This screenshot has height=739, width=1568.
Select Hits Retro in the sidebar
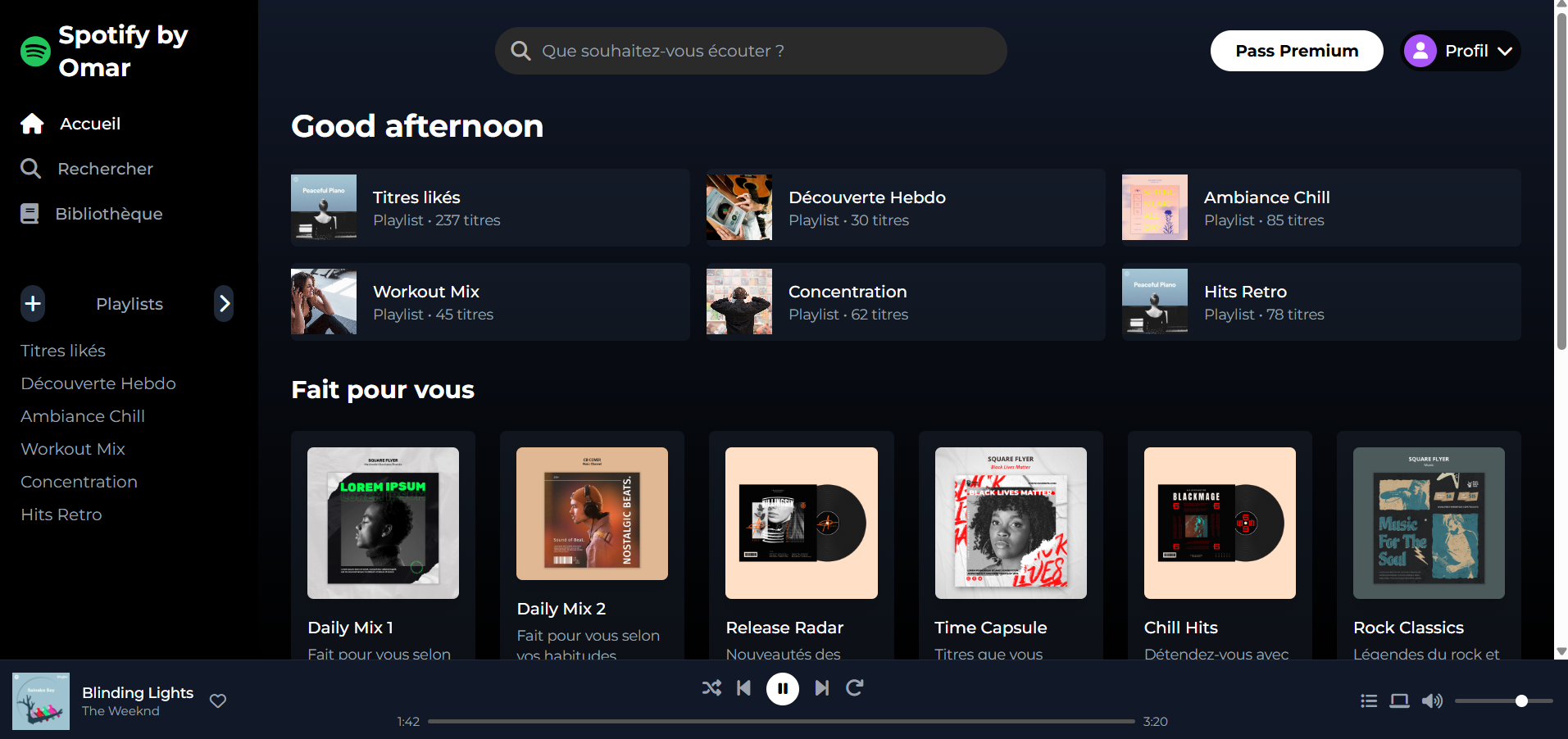(x=61, y=515)
